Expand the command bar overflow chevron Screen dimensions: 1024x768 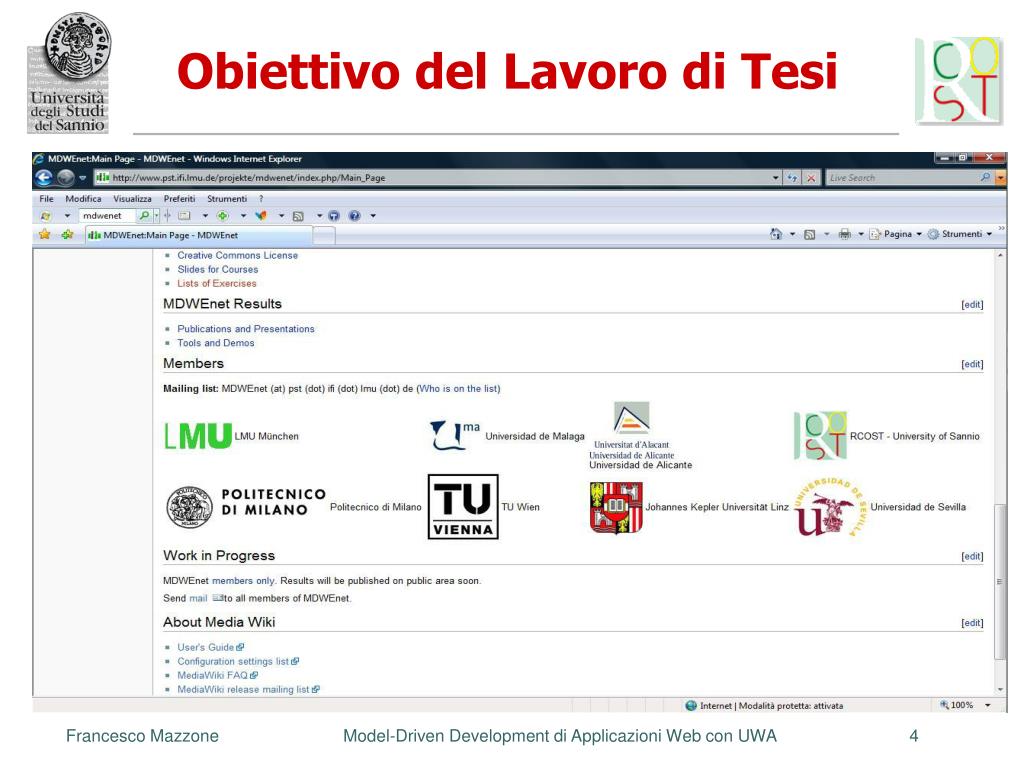pos(1001,228)
